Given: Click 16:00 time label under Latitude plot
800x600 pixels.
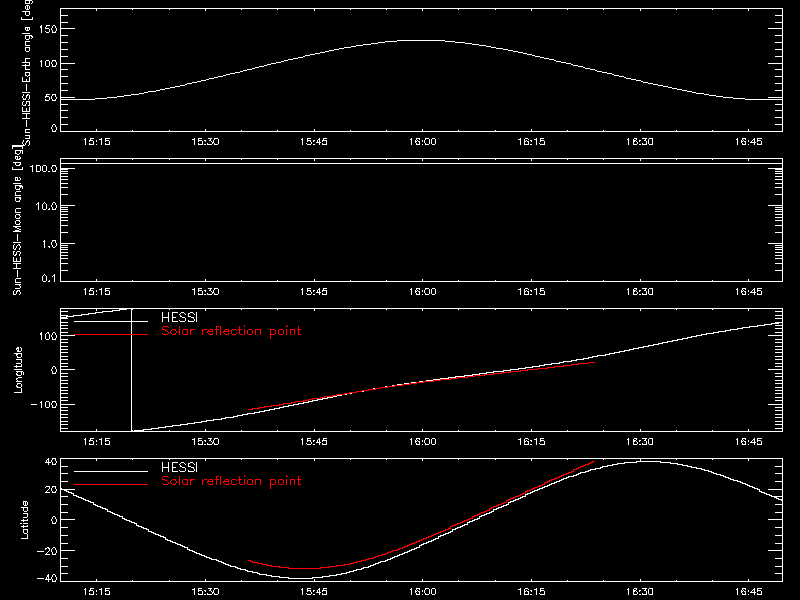Looking at the screenshot, I should [422, 592].
